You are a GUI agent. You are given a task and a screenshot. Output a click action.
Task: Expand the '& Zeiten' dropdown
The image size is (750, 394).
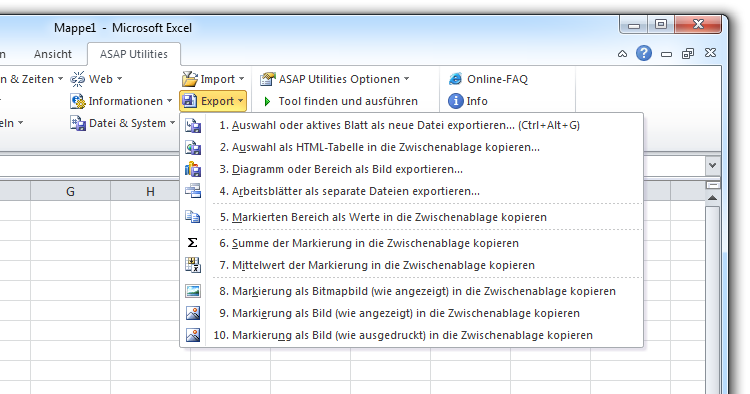pyautogui.click(x=60, y=79)
